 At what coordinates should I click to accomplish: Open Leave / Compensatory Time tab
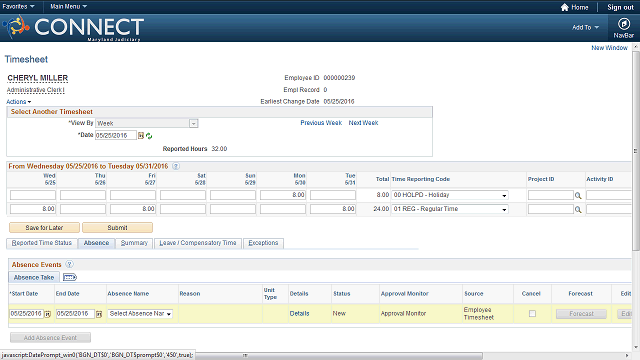pyautogui.click(x=198, y=243)
